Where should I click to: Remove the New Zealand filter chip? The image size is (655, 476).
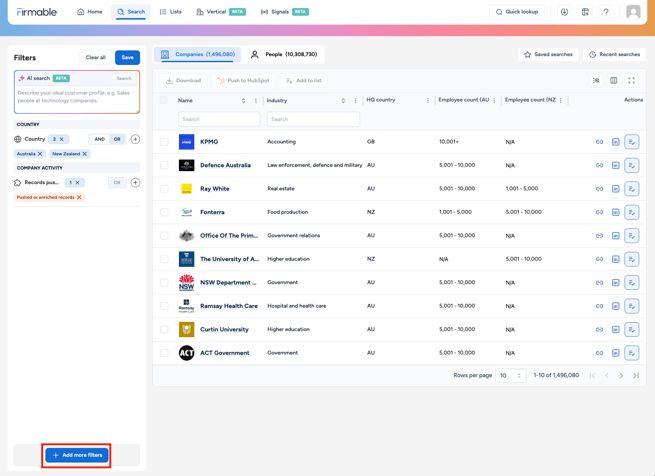85,154
